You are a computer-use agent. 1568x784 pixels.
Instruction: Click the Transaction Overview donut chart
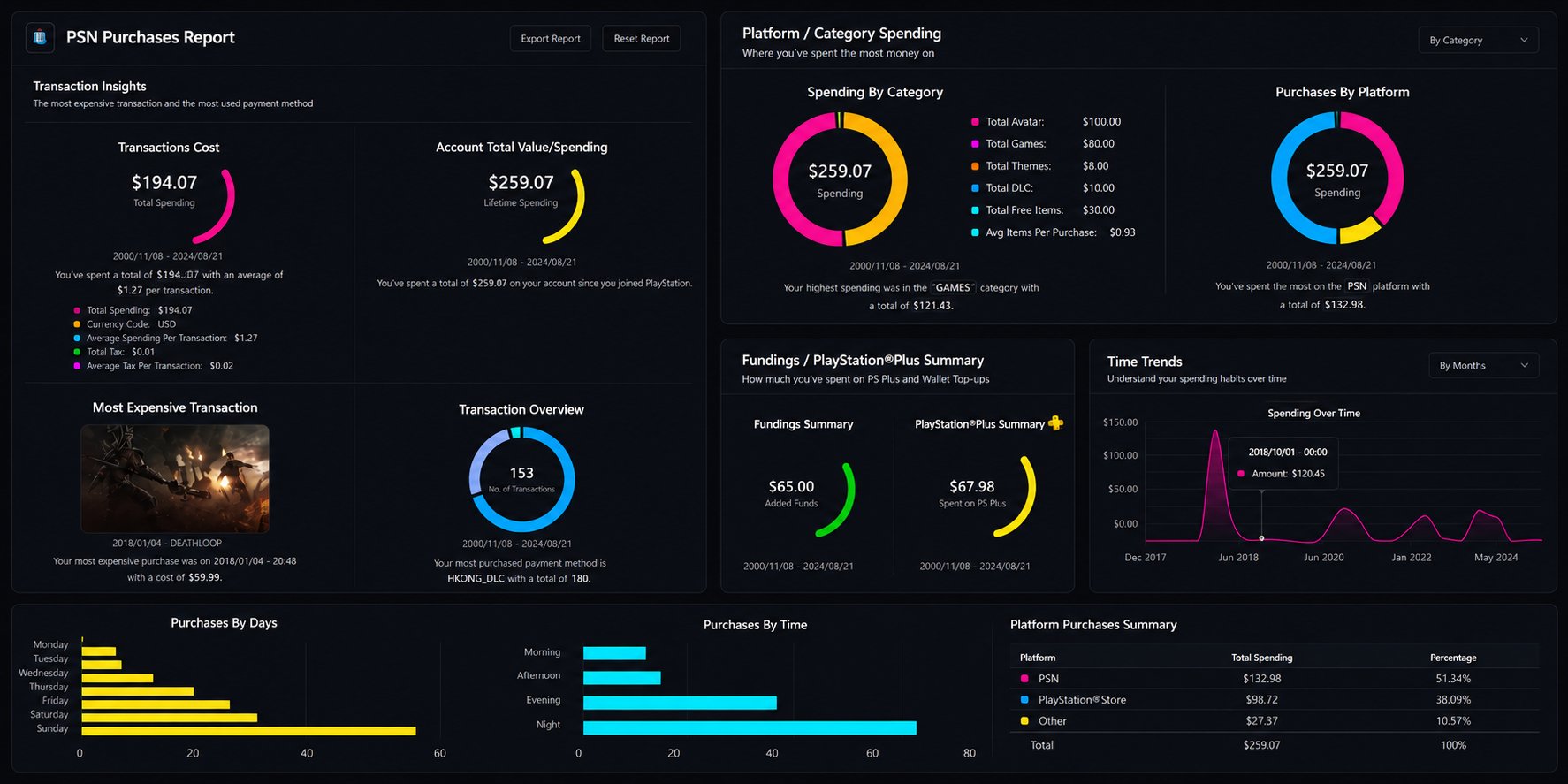521,479
